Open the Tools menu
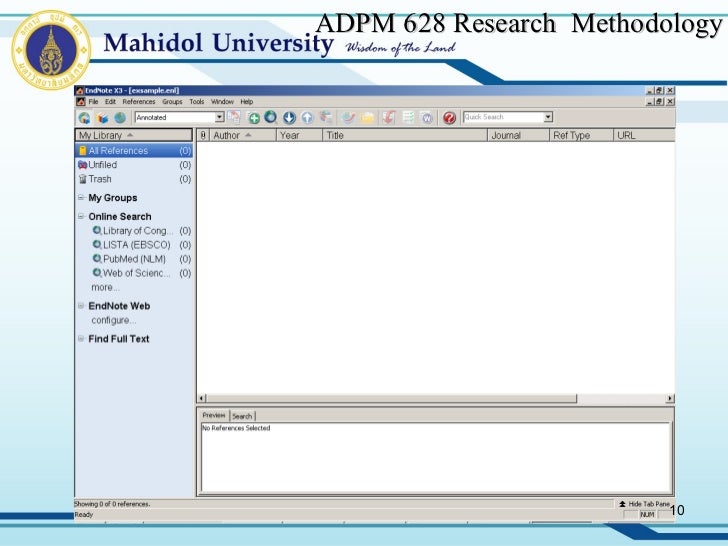The height and width of the screenshot is (546, 728). point(197,102)
